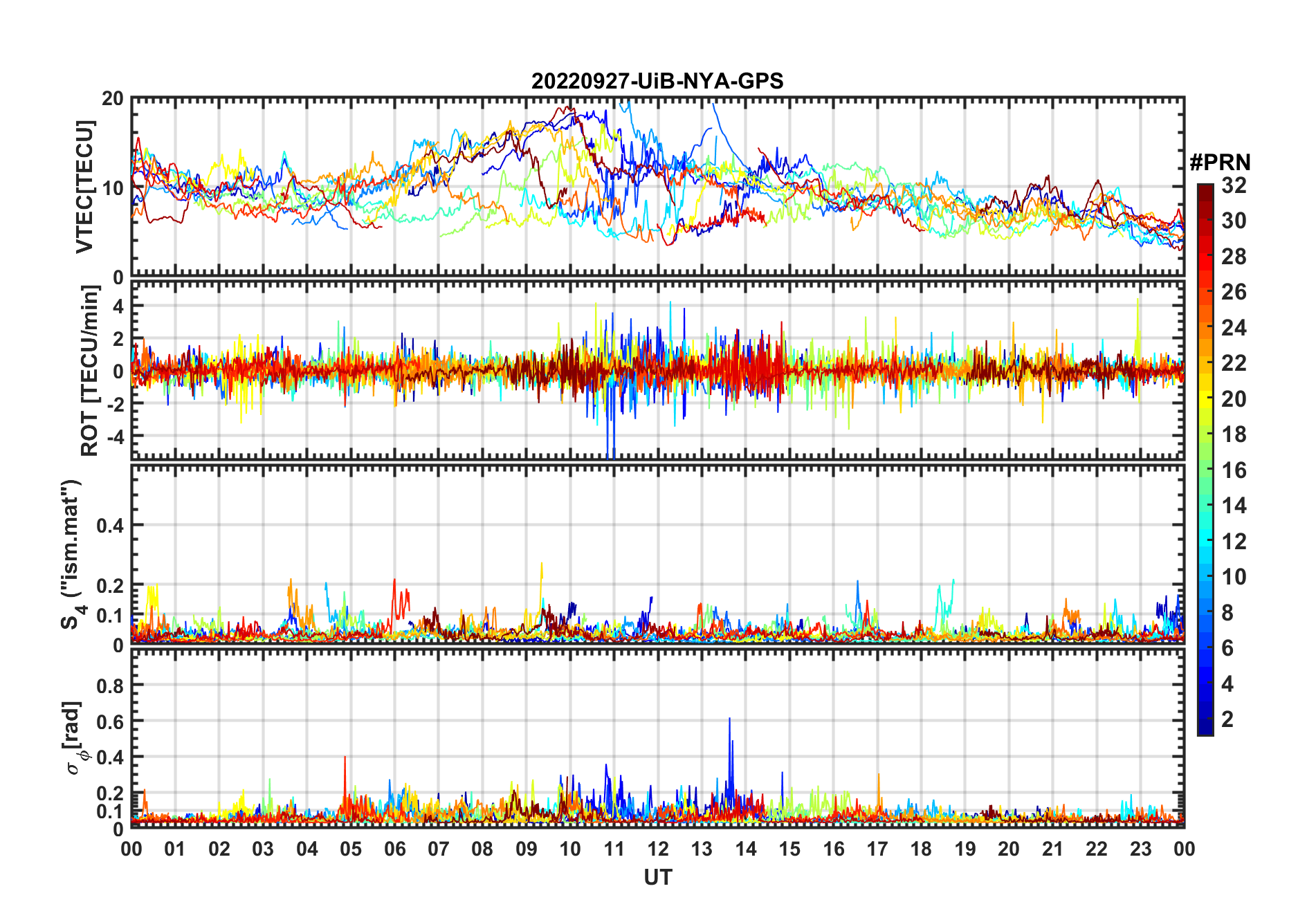Click VTEC y-axis tick label 20
Screen dimensions: 1316x920
(x=113, y=98)
